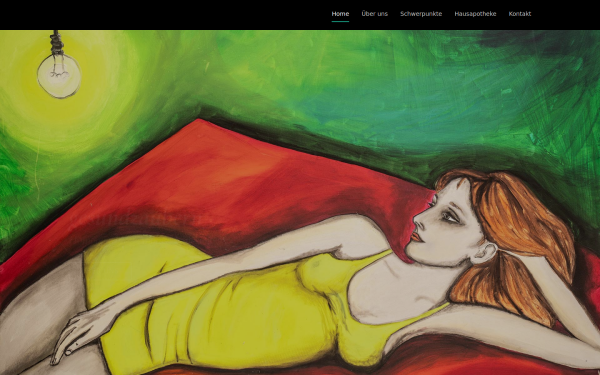Click the bulb's cord socket at the top
The image size is (600, 375).
[57, 43]
